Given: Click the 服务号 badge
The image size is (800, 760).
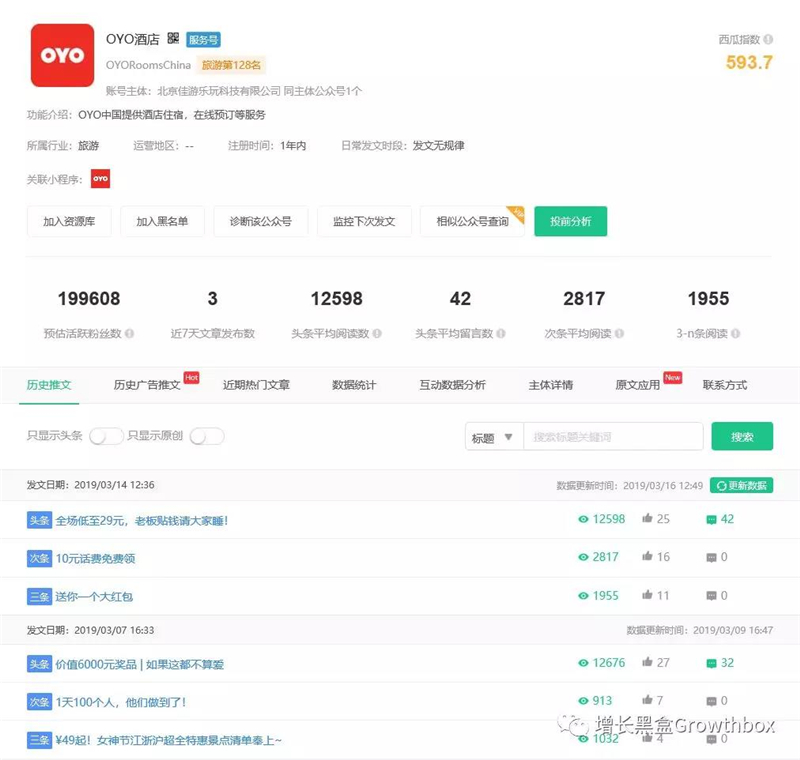Looking at the screenshot, I should click(203, 39).
